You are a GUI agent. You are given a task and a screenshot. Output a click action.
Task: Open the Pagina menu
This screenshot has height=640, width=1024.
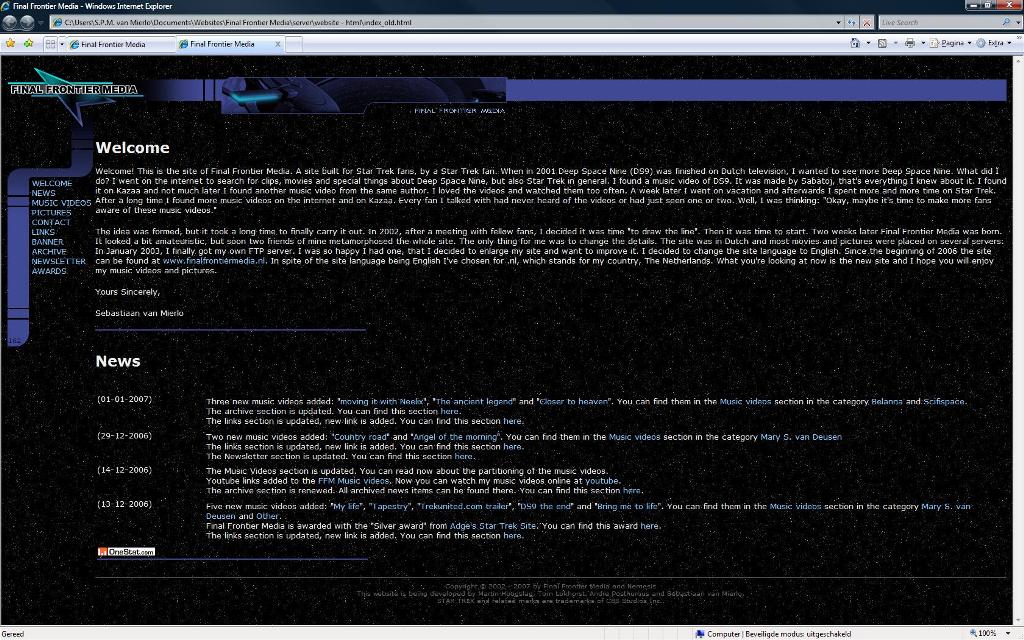click(x=950, y=43)
